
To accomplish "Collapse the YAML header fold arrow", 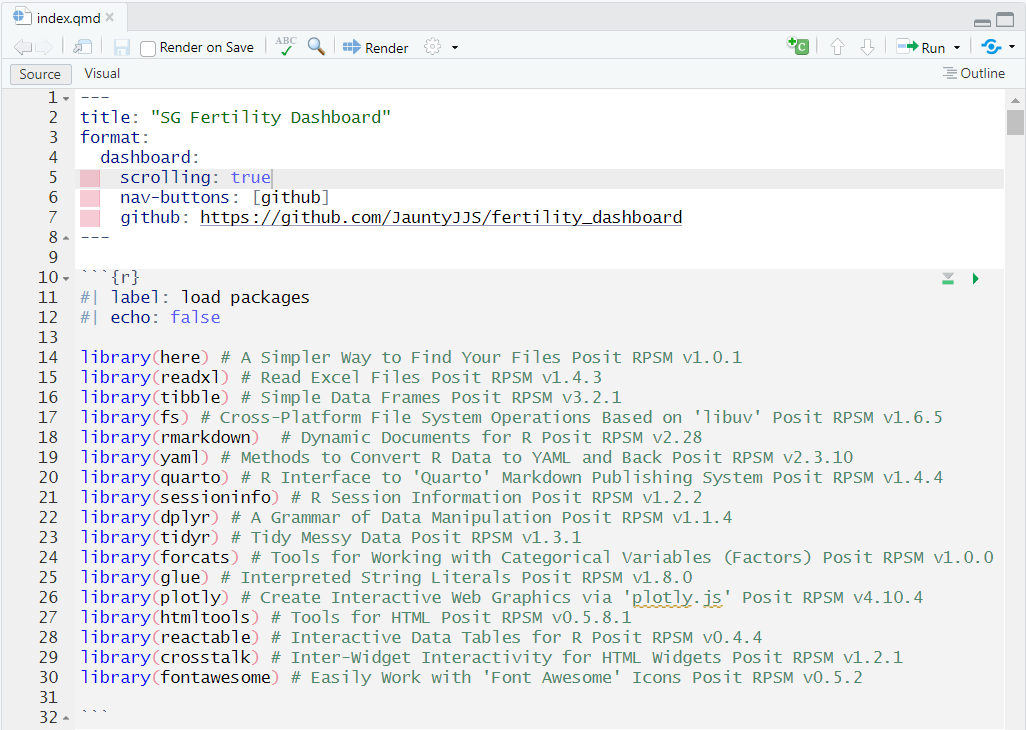I will point(64,97).
